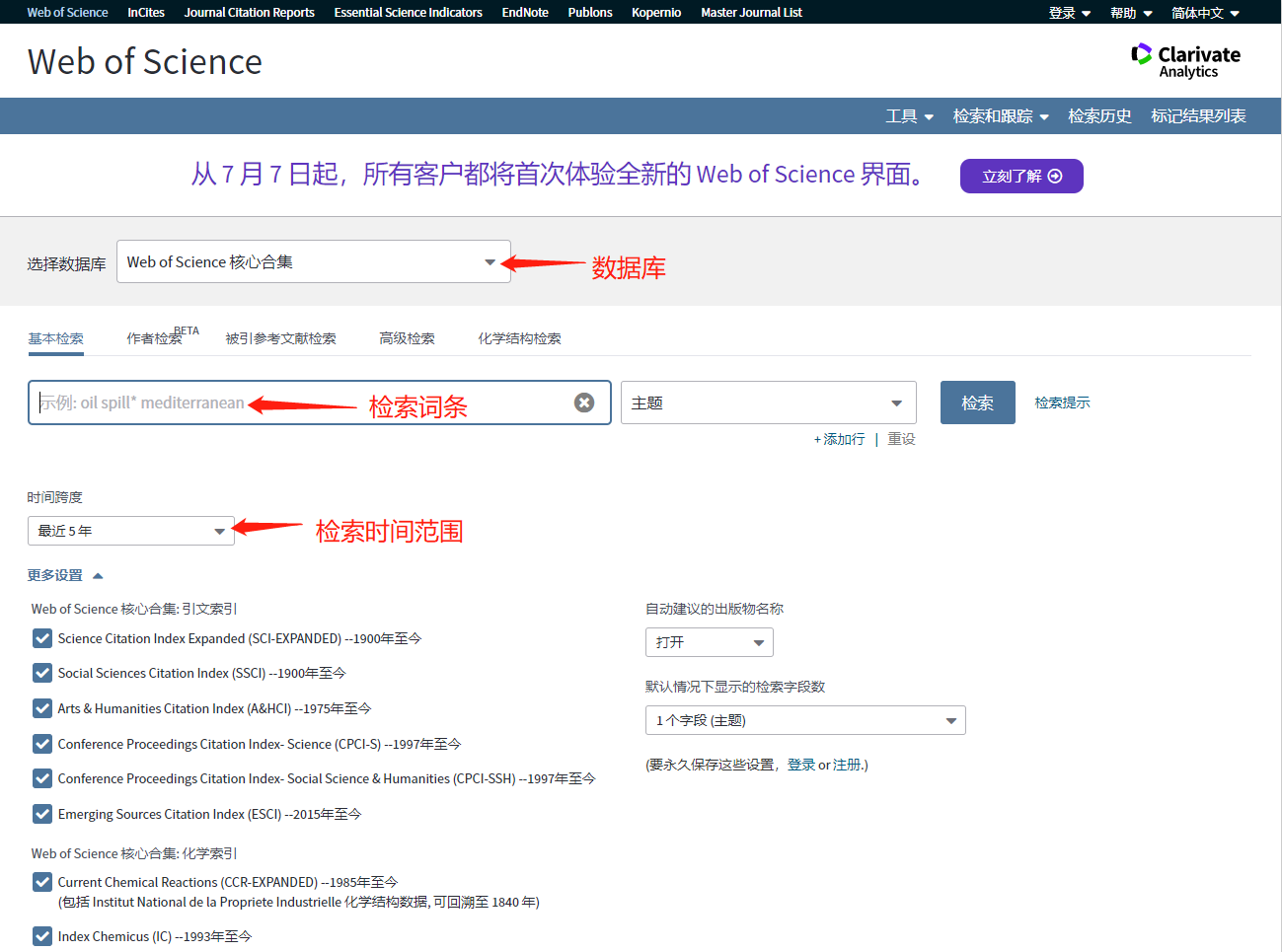The width and height of the screenshot is (1282, 952).
Task: Open 检索历史 in the blue menu bar
Action: click(1099, 116)
